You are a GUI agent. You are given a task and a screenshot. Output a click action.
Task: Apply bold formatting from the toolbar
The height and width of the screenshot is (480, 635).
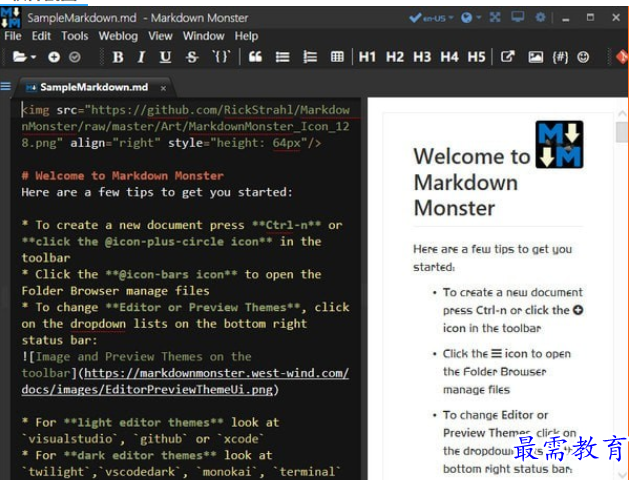(118, 57)
